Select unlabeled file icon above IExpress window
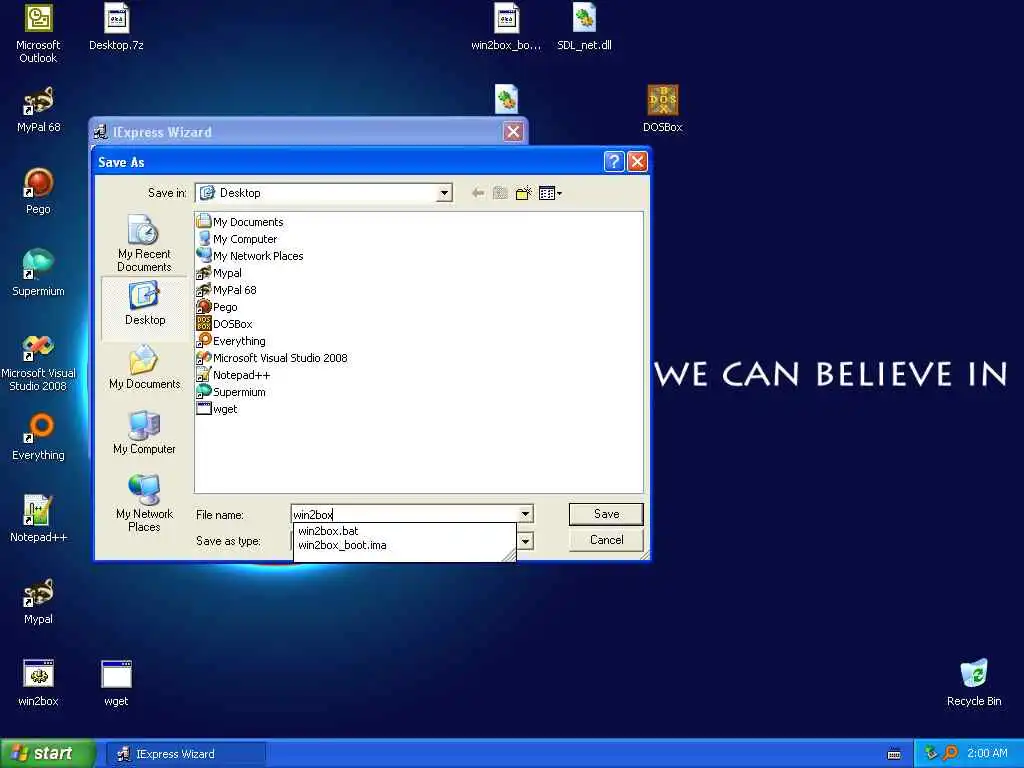Image resolution: width=1024 pixels, height=768 pixels. click(x=506, y=99)
